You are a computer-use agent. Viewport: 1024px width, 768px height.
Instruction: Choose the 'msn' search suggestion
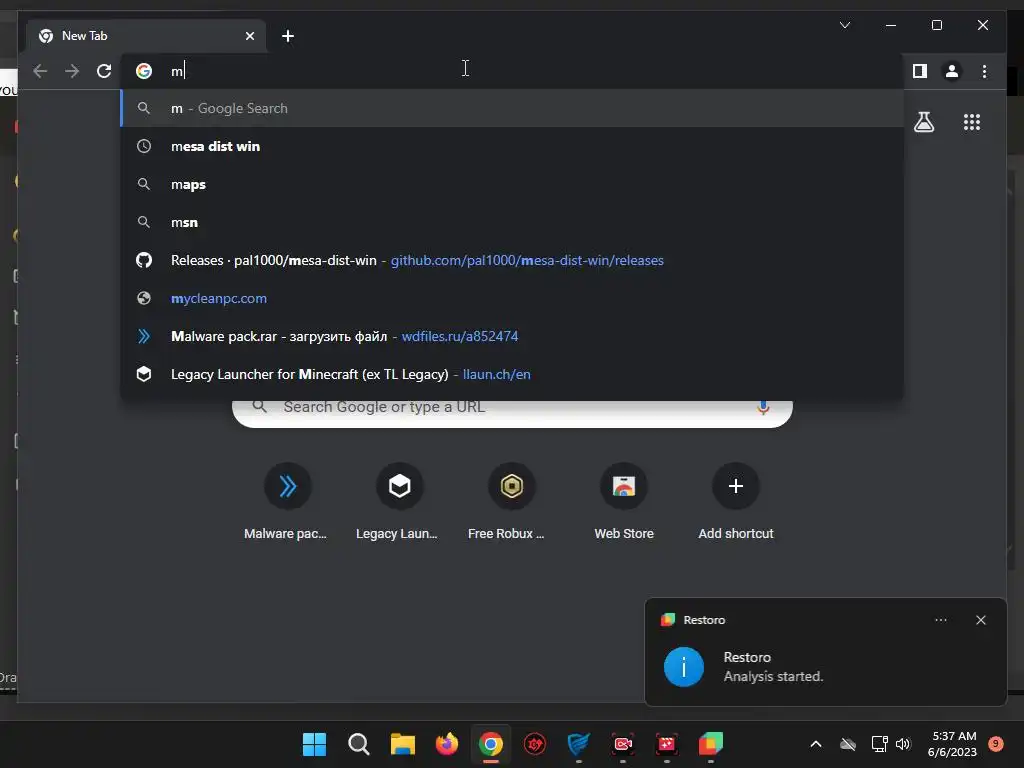click(513, 222)
